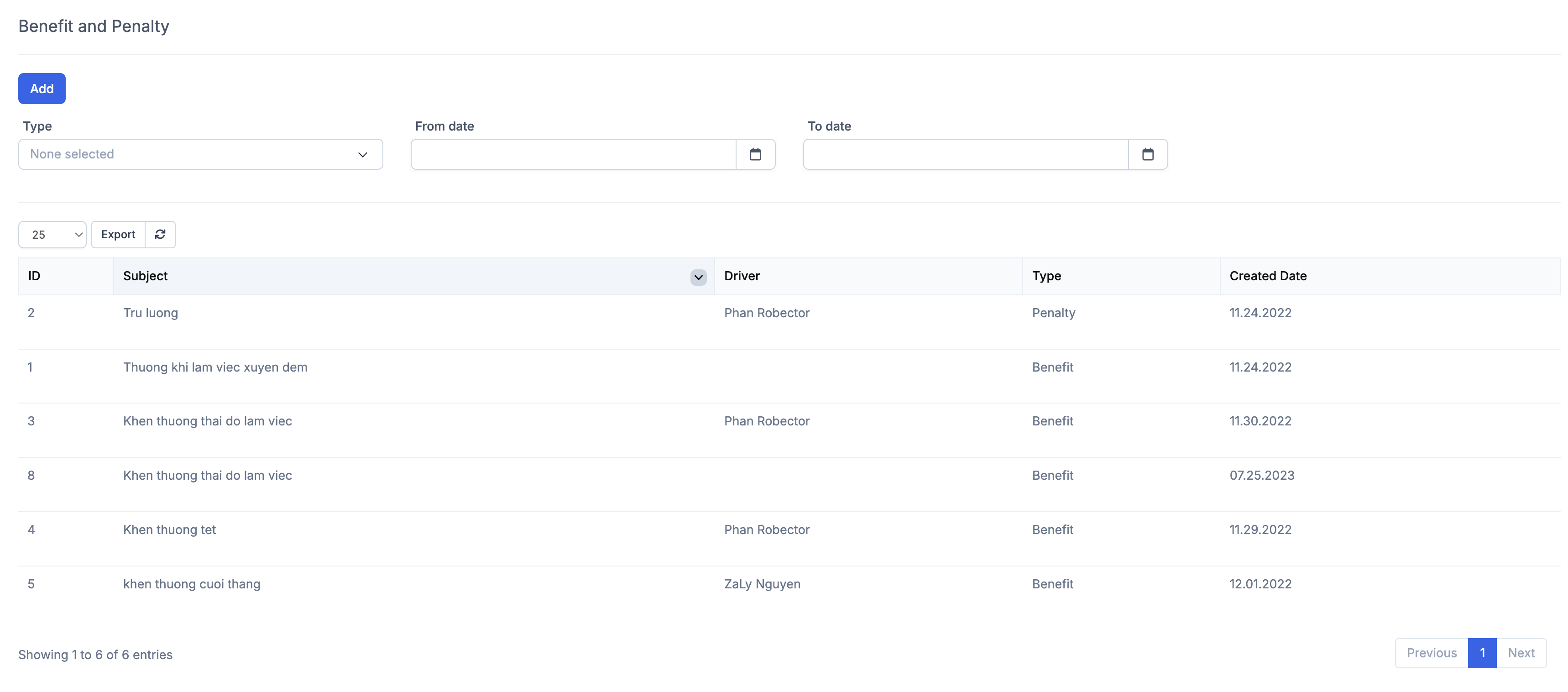Click the From date calendar icon
The width and height of the screenshot is (1568, 692).
pyautogui.click(x=755, y=154)
